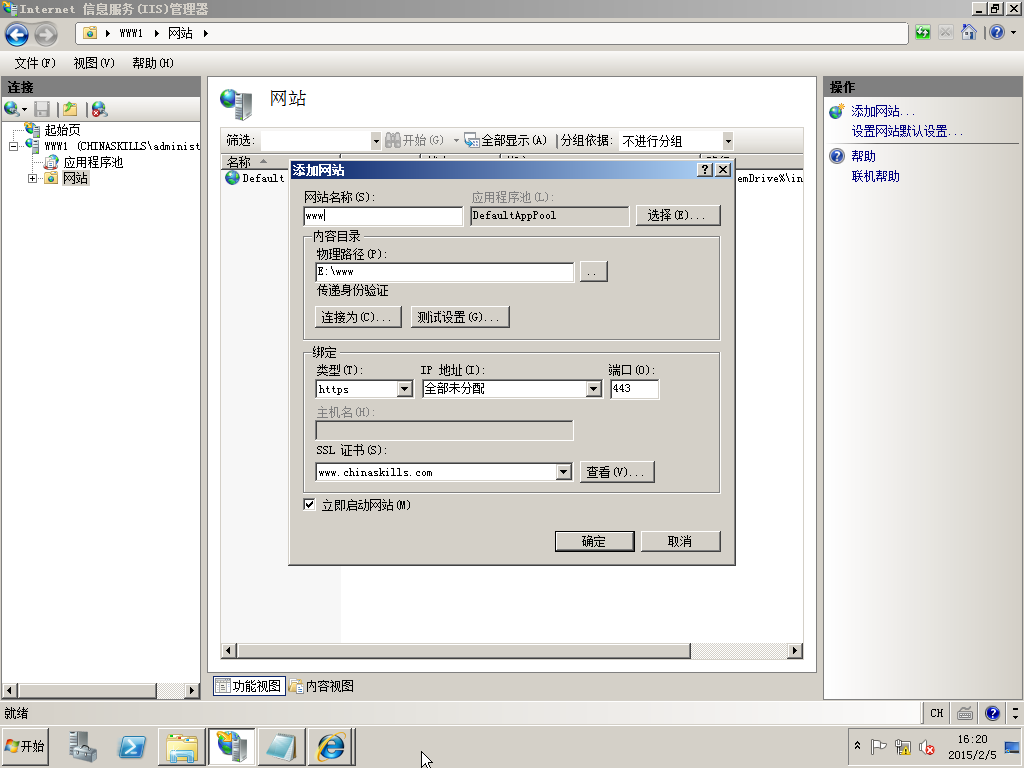
Task: Click the port number input field
Action: tap(634, 389)
